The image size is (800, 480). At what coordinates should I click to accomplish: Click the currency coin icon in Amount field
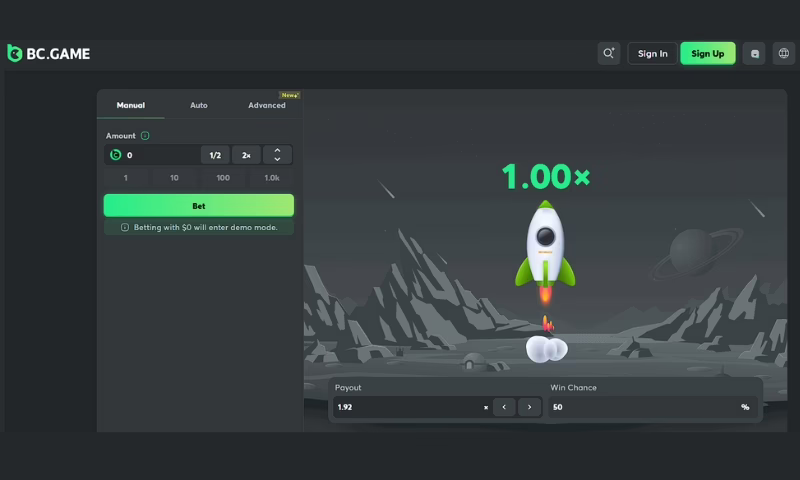(x=116, y=155)
